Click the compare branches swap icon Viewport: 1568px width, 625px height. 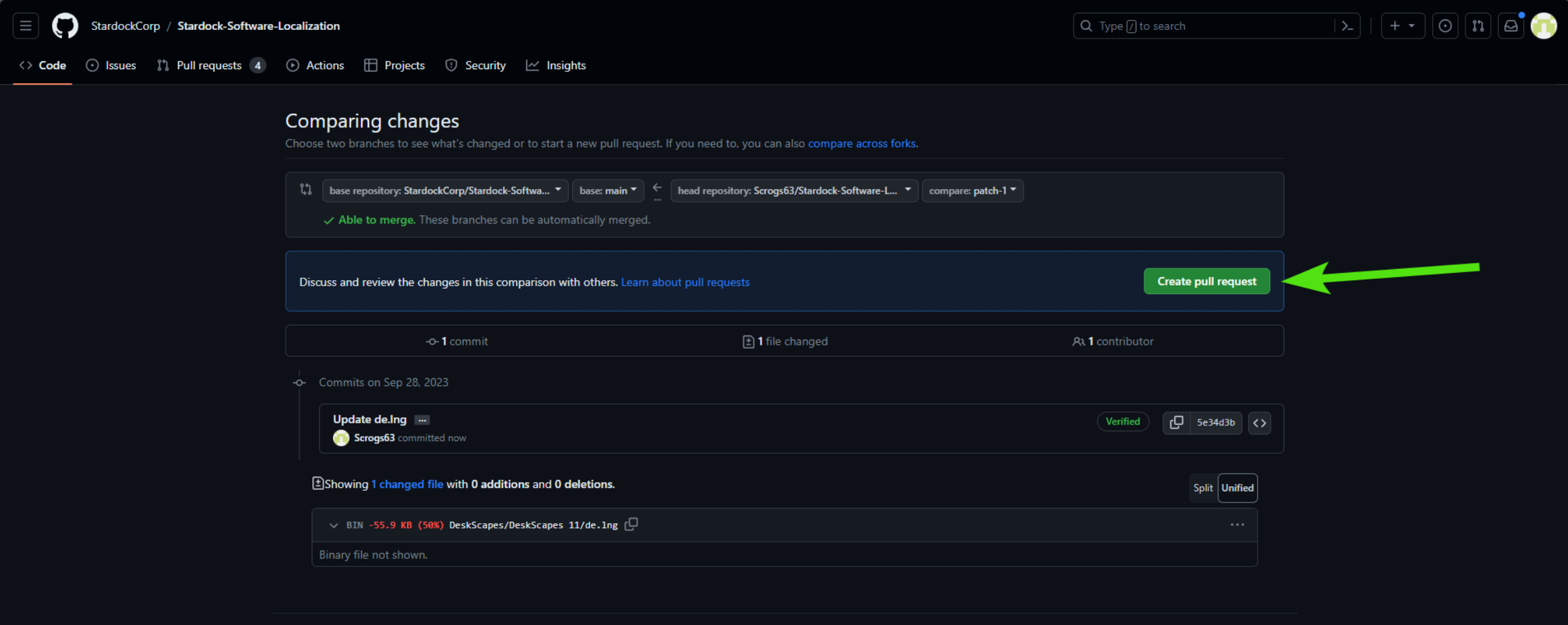click(306, 190)
